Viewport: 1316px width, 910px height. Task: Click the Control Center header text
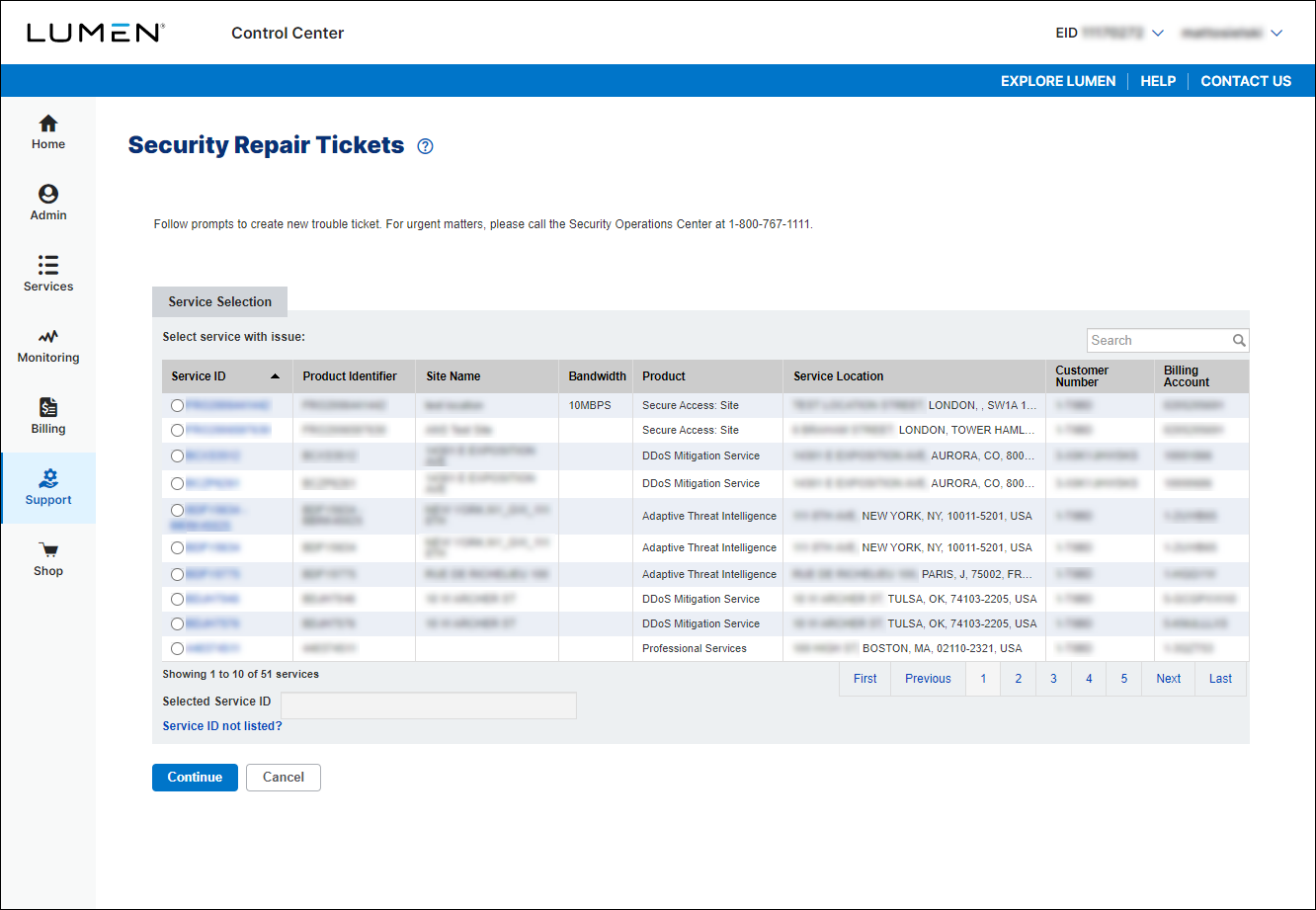point(288,33)
